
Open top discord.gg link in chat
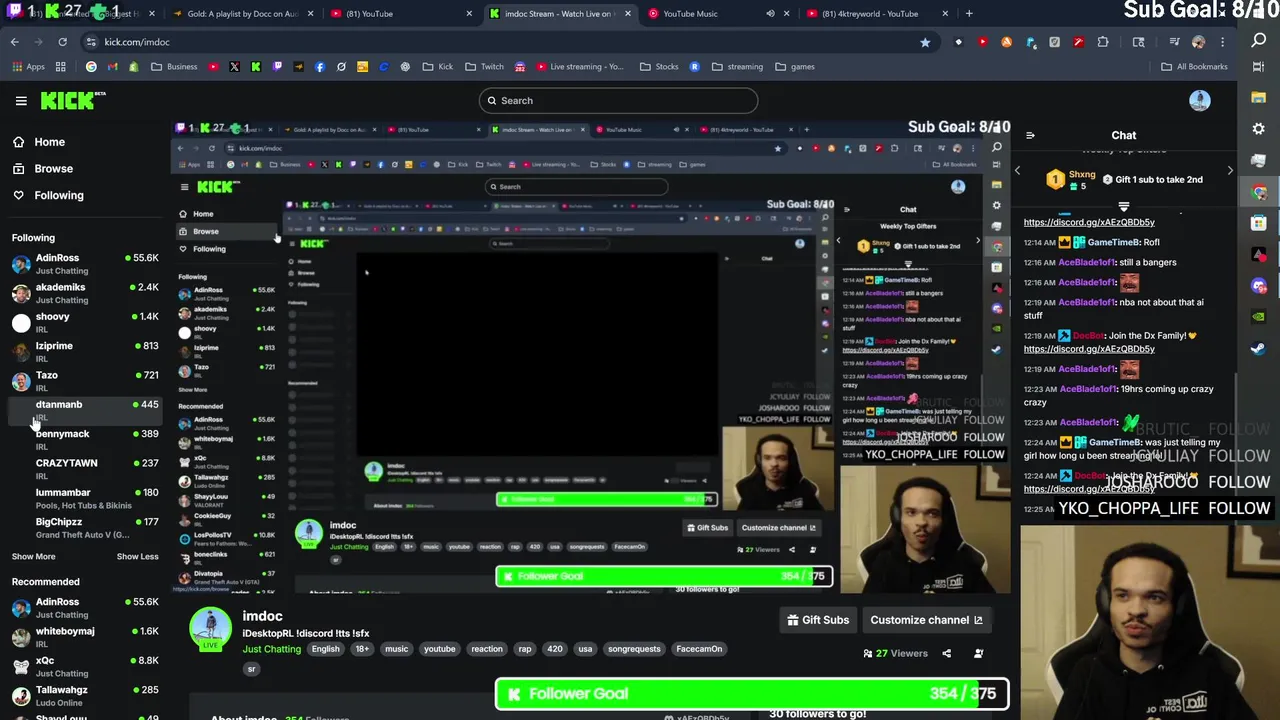[x=1089, y=222]
